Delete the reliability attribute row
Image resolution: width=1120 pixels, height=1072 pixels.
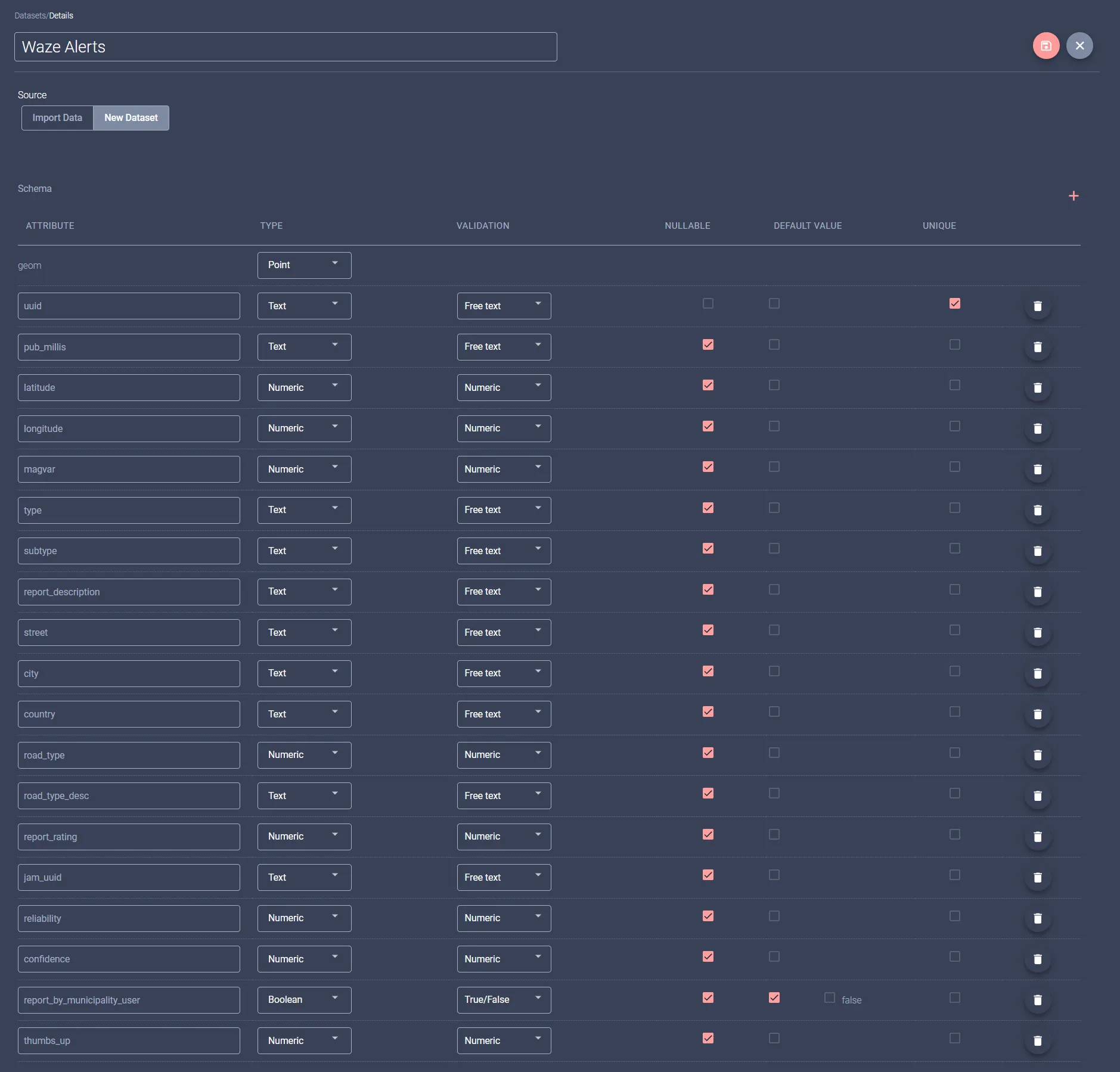pos(1037,918)
